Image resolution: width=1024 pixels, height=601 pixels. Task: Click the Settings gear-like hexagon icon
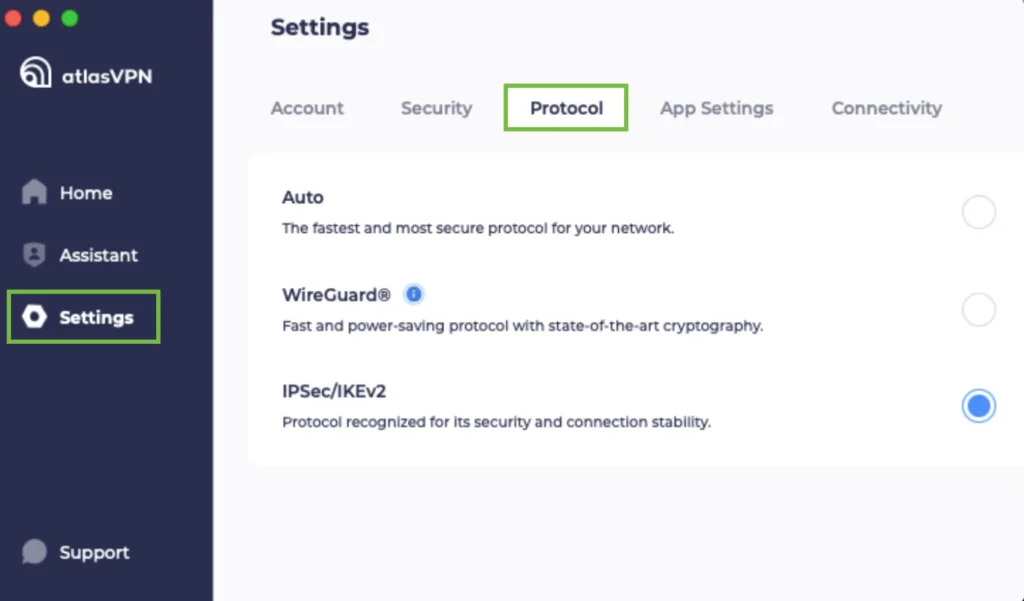(x=37, y=317)
